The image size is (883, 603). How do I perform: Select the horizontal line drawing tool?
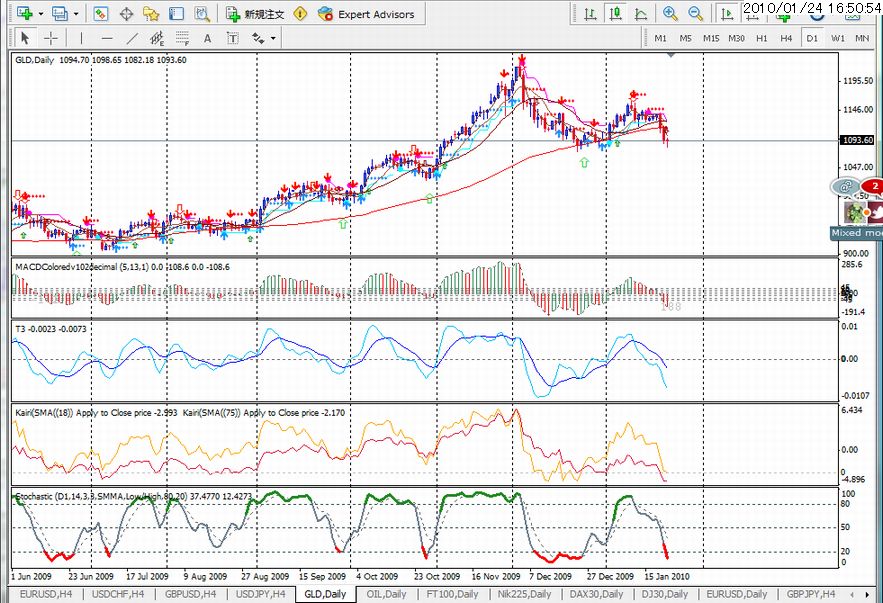tap(106, 38)
